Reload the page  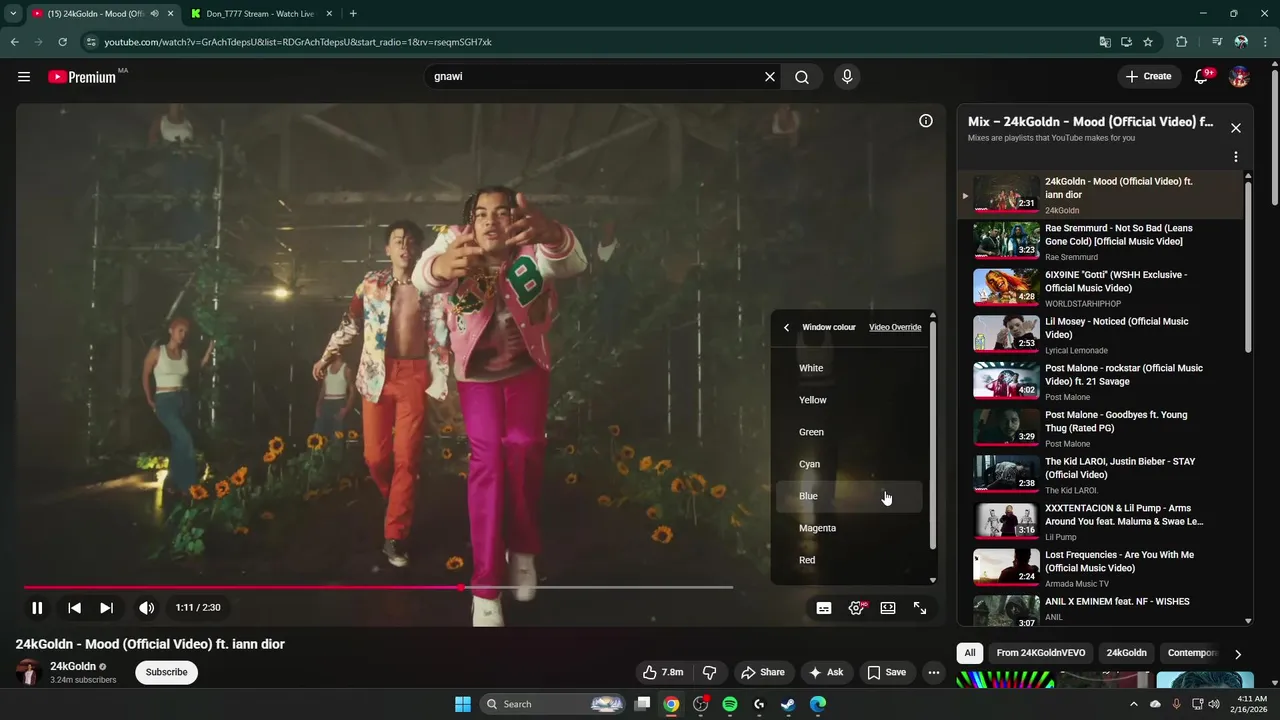(x=62, y=42)
